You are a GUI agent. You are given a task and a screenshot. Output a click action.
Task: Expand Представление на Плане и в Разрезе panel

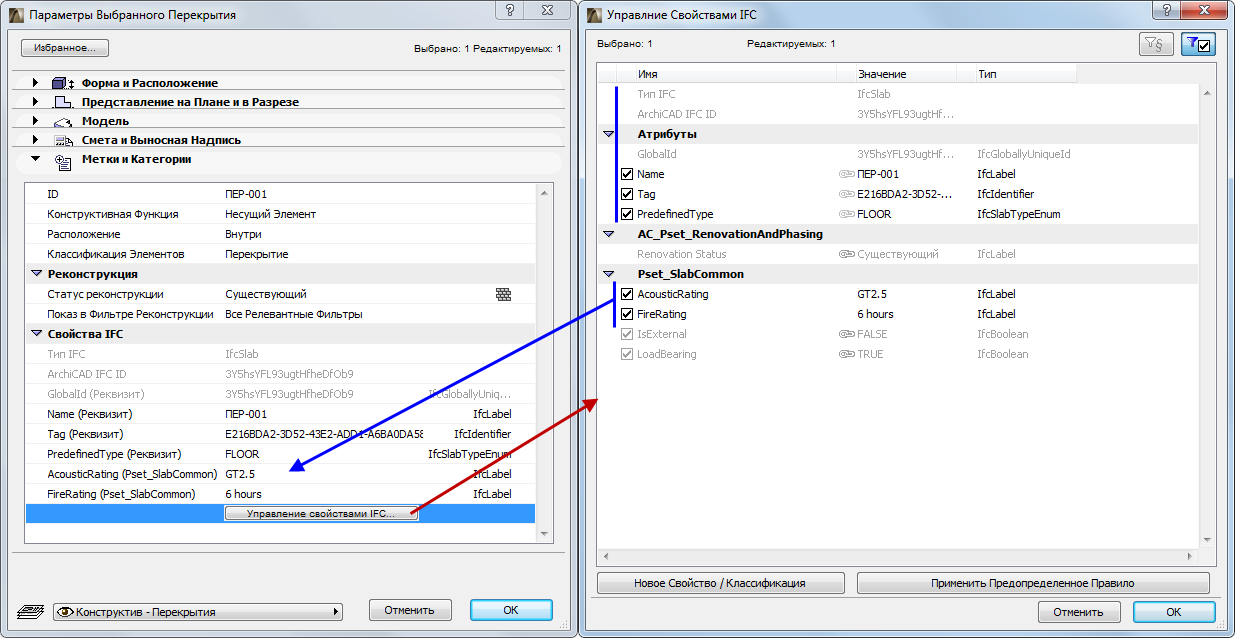click(x=35, y=102)
